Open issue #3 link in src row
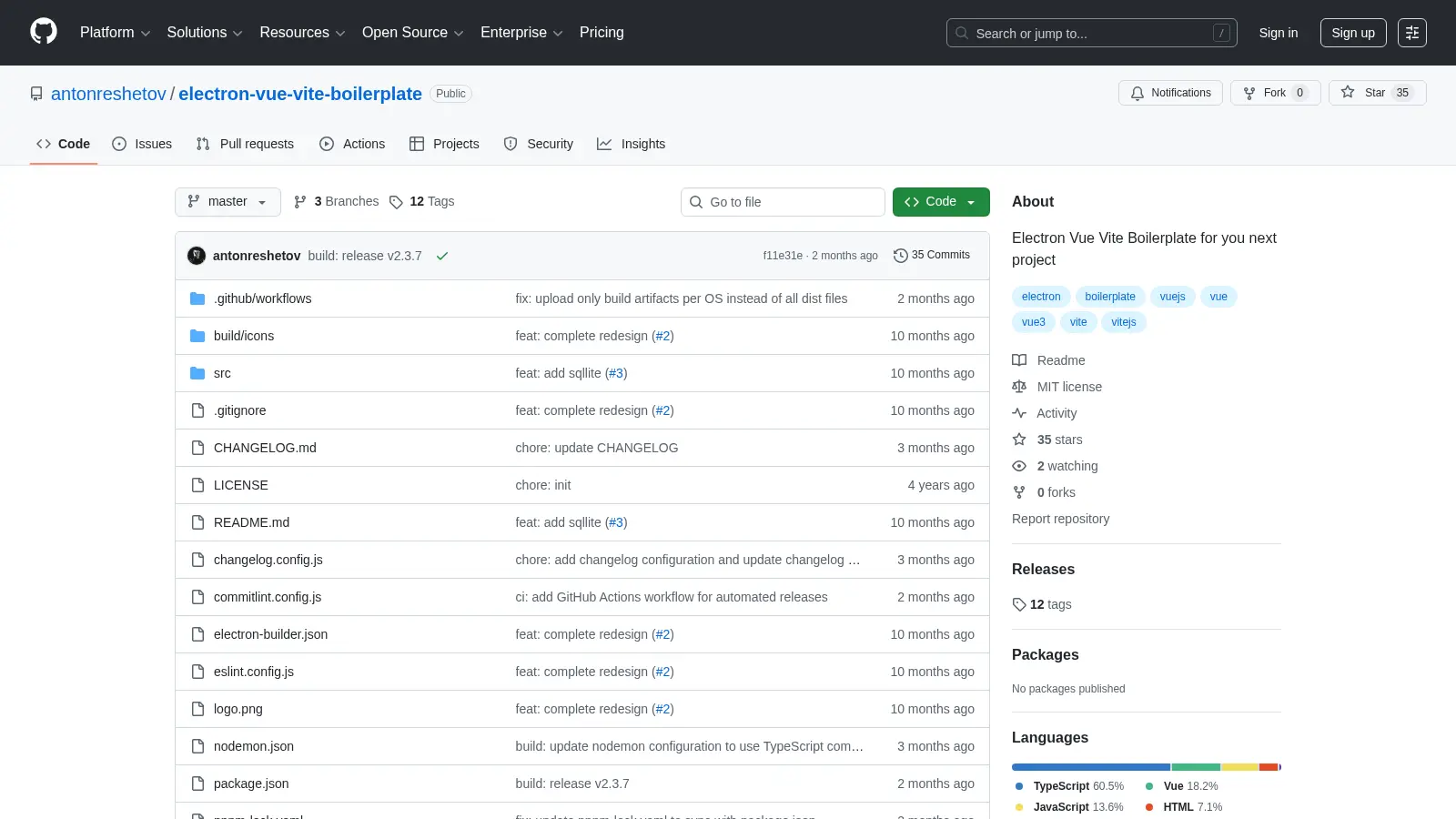The image size is (1456, 819). coord(616,373)
